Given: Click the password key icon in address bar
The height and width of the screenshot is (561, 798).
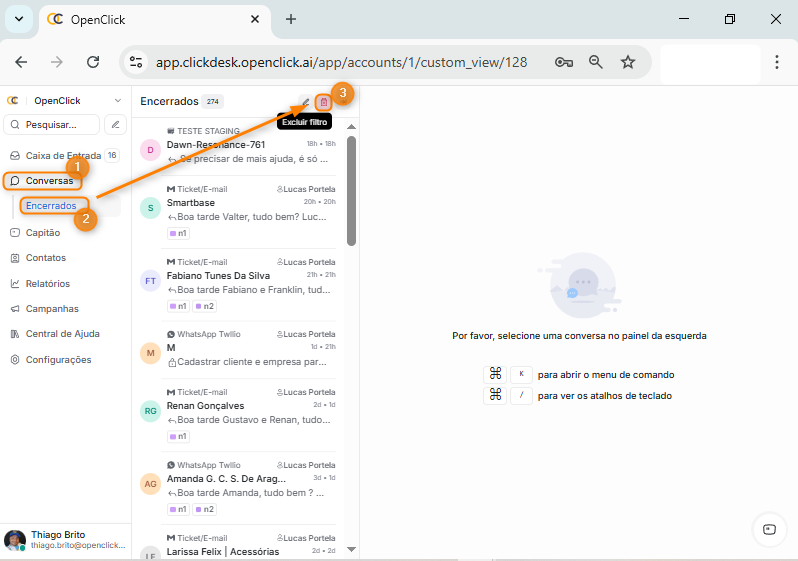Looking at the screenshot, I should [564, 62].
